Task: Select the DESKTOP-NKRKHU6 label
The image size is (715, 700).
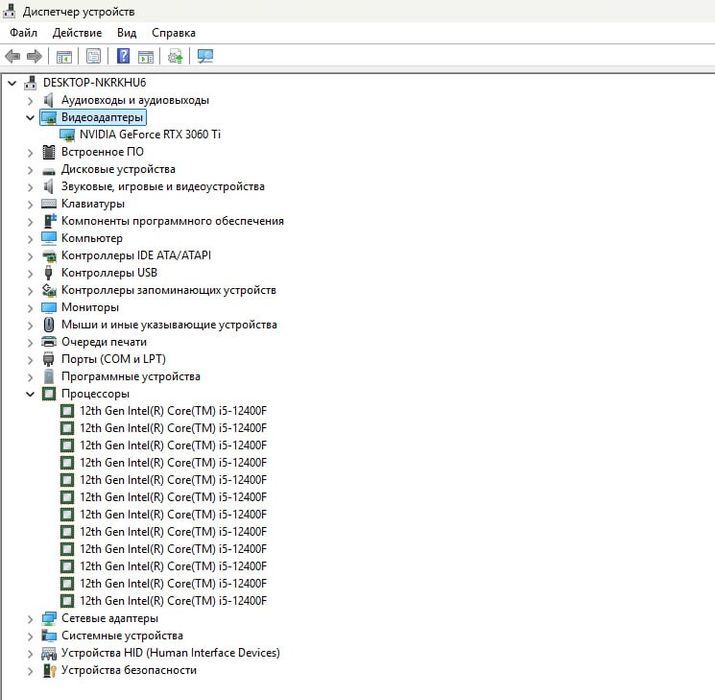Action: point(94,83)
